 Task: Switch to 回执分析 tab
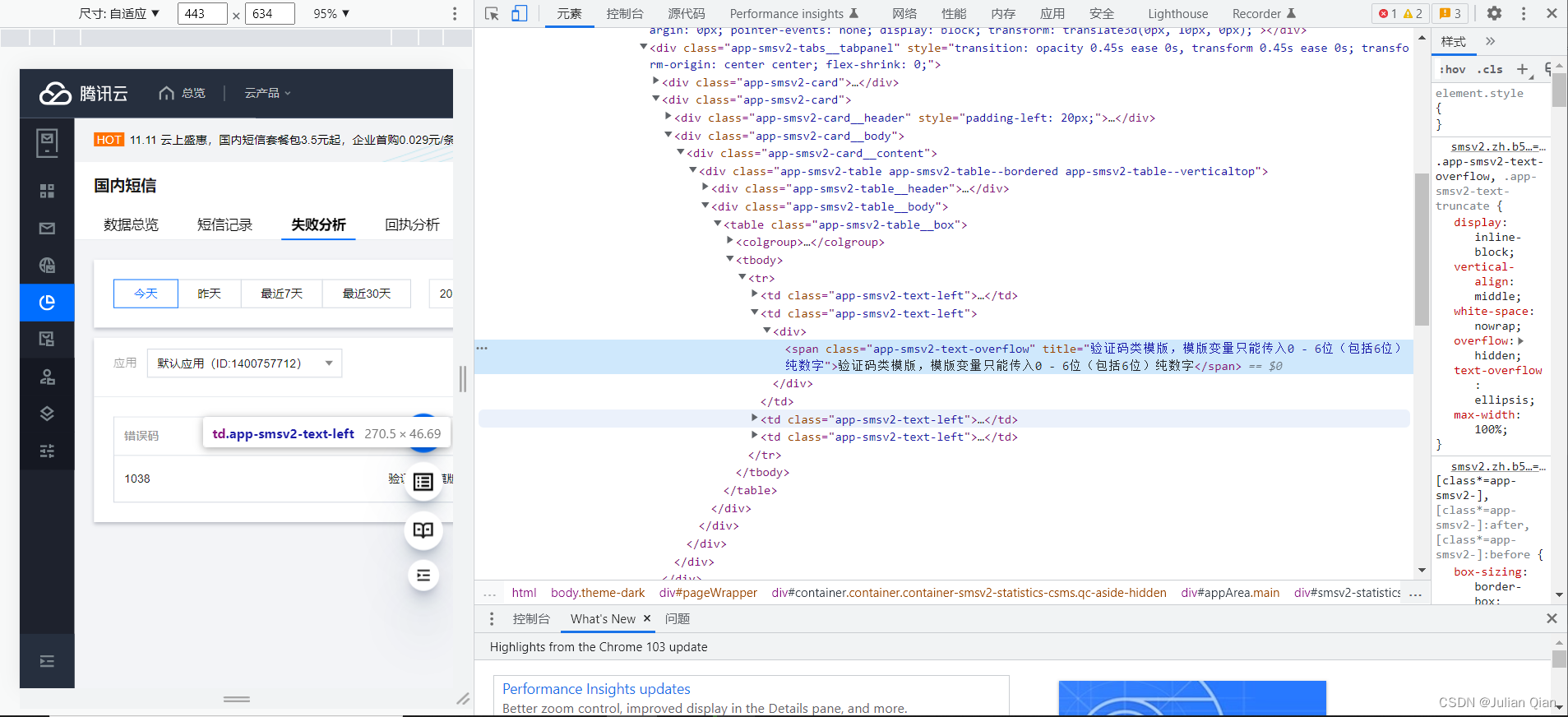coord(412,224)
